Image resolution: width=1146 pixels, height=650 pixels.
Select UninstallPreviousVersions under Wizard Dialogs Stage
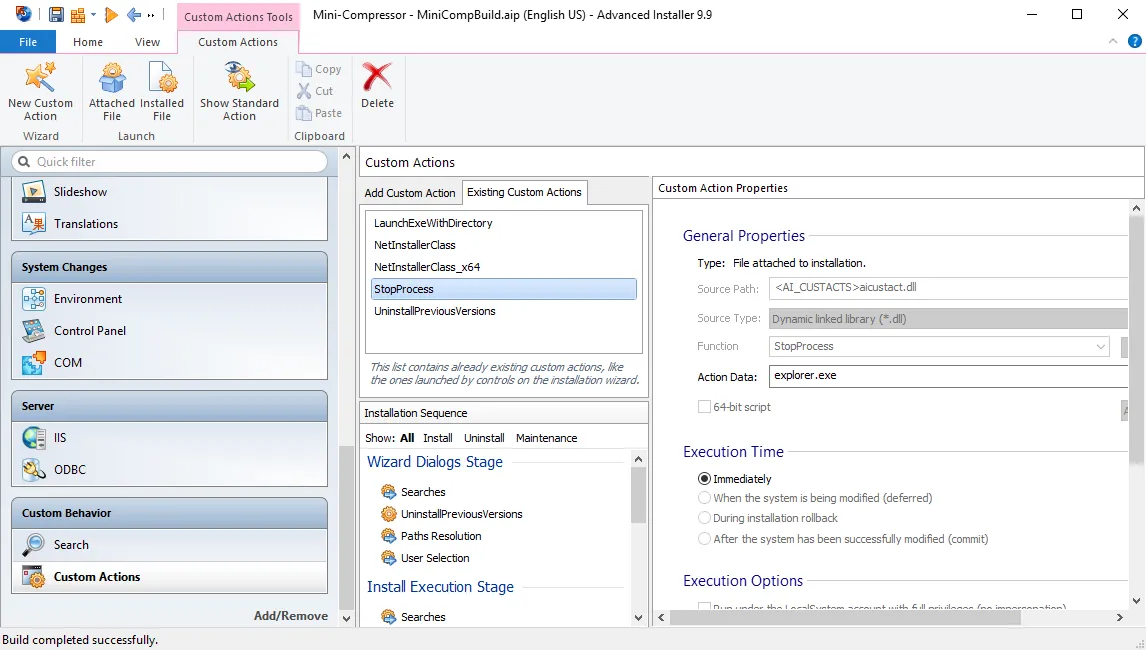[461, 514]
